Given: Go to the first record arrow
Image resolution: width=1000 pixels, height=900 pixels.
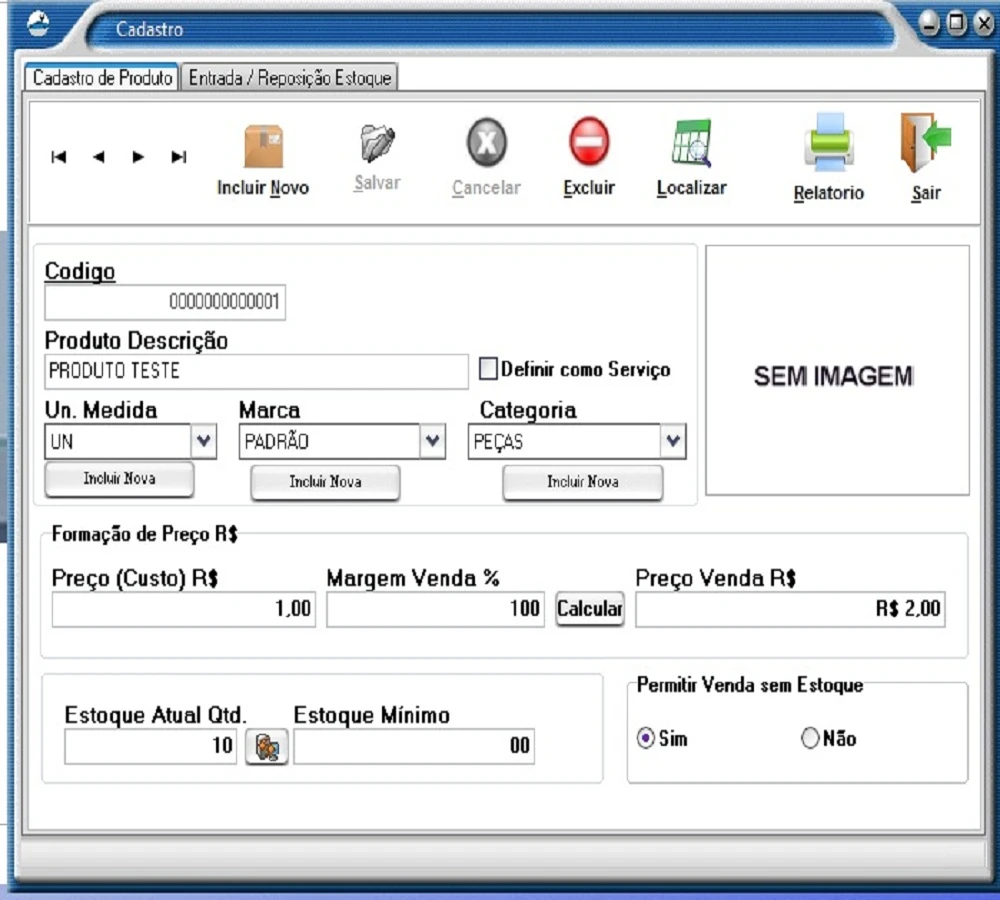Looking at the screenshot, I should 59,157.
